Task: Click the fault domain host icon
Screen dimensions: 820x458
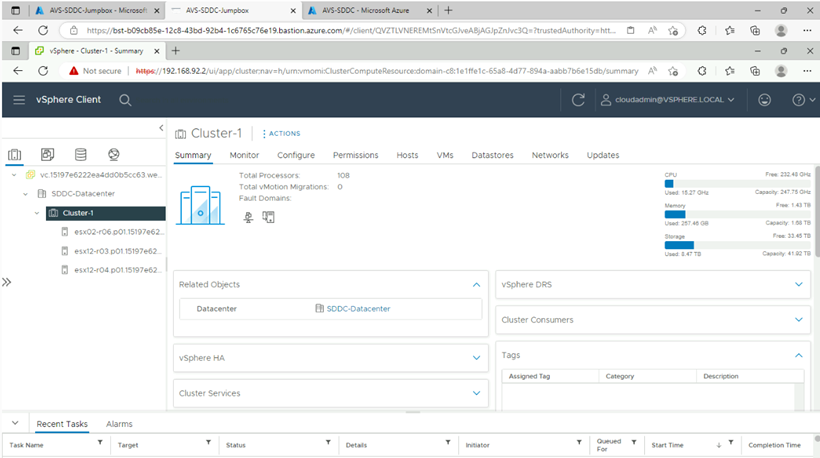Action: (x=248, y=217)
